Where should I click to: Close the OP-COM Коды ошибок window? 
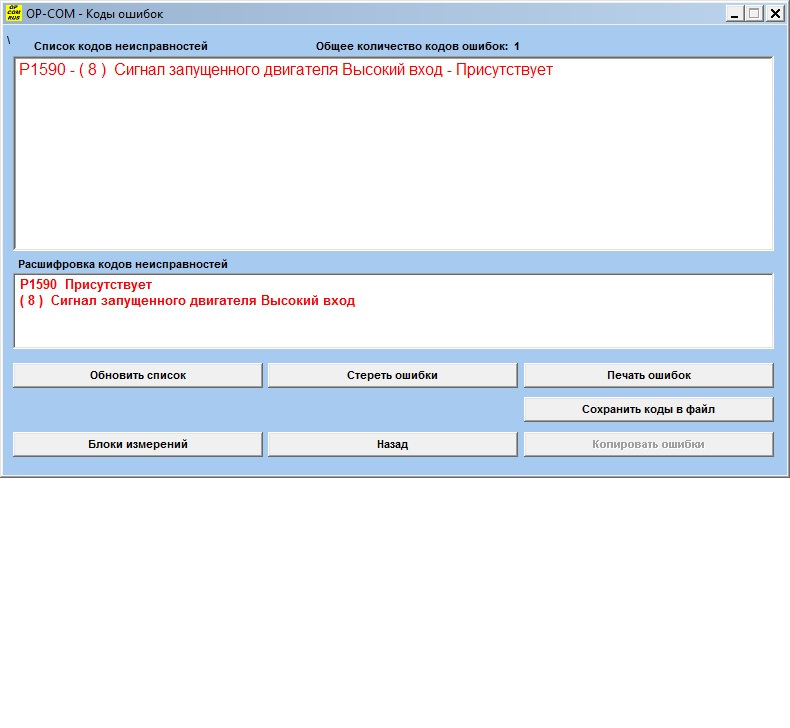(x=775, y=14)
